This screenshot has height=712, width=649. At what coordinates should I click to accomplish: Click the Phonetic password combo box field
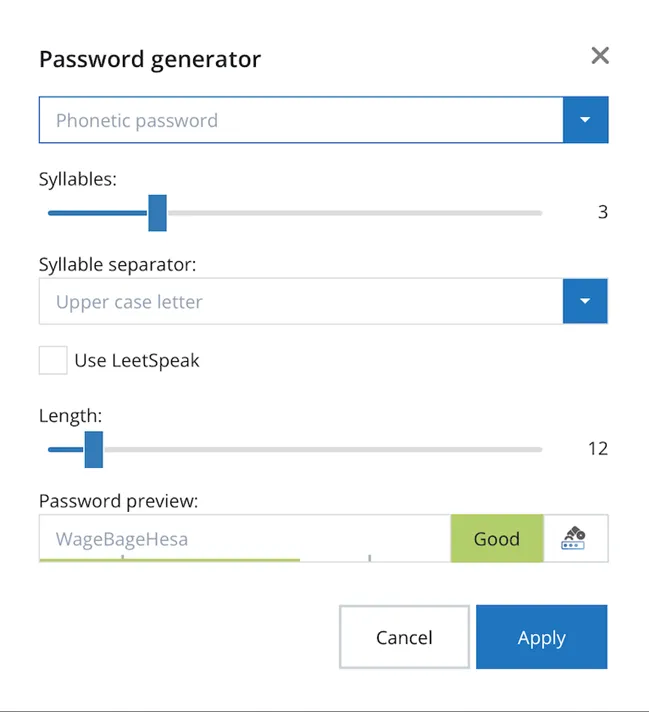coord(301,120)
